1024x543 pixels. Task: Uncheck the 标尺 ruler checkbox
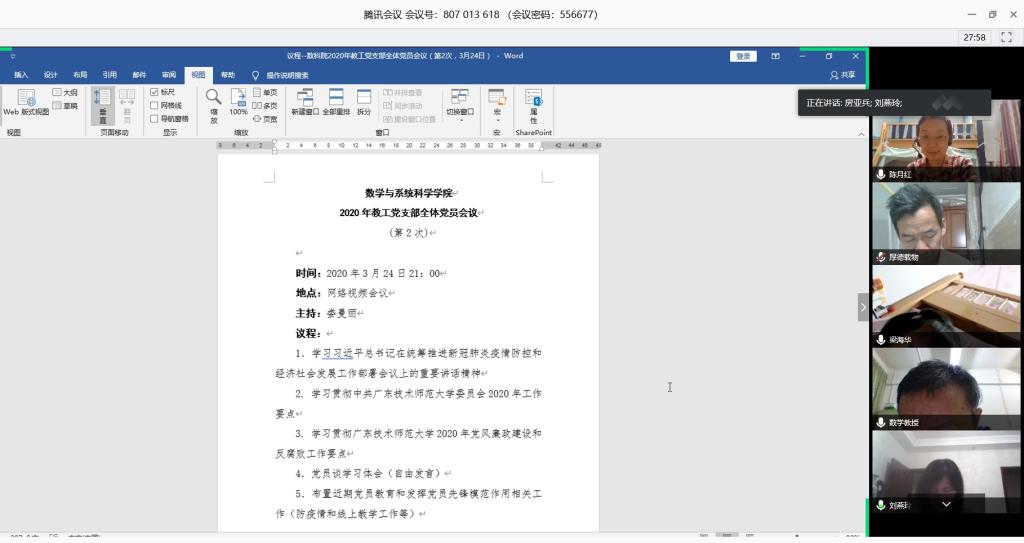tap(154, 92)
